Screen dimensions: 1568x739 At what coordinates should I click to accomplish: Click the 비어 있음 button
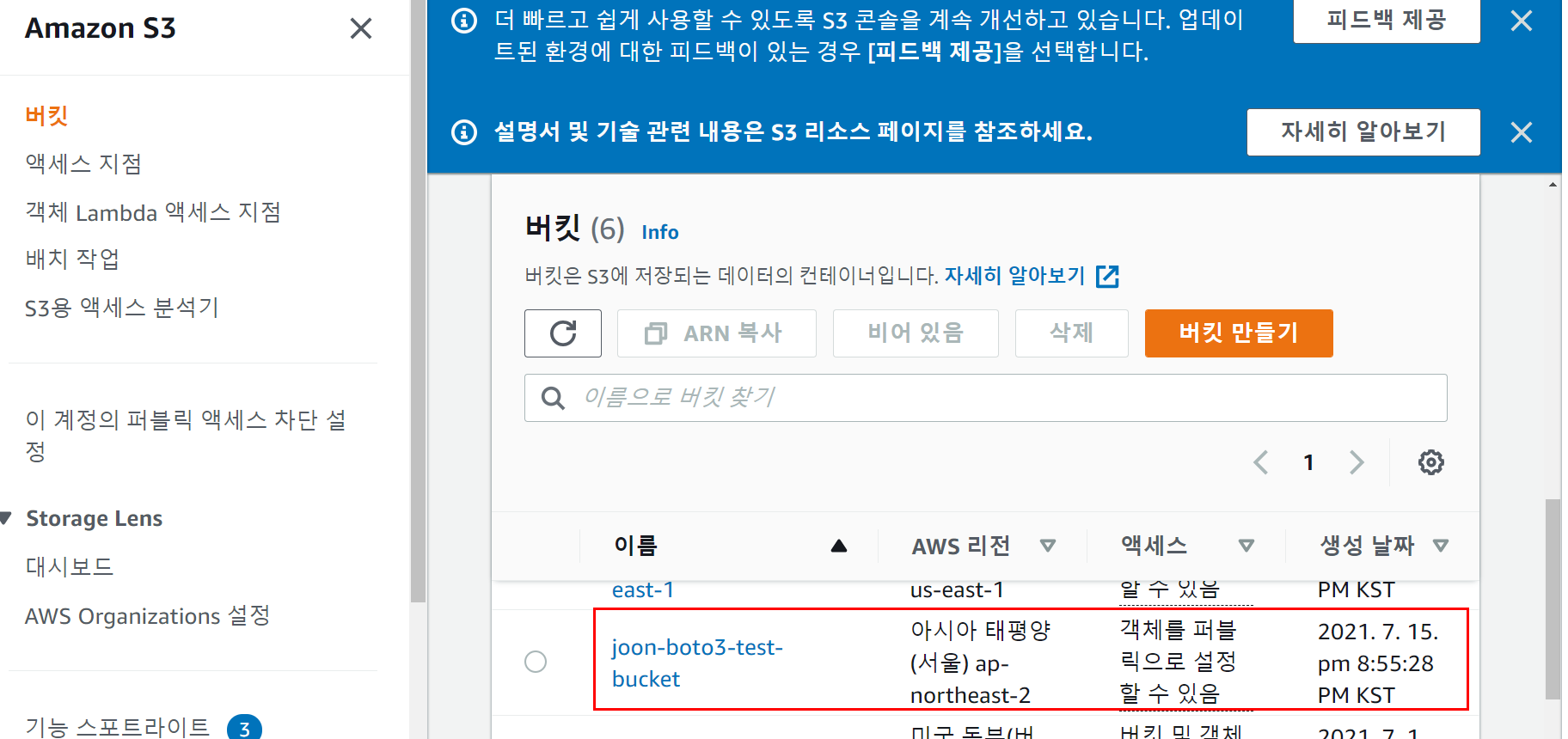pyautogui.click(x=916, y=333)
